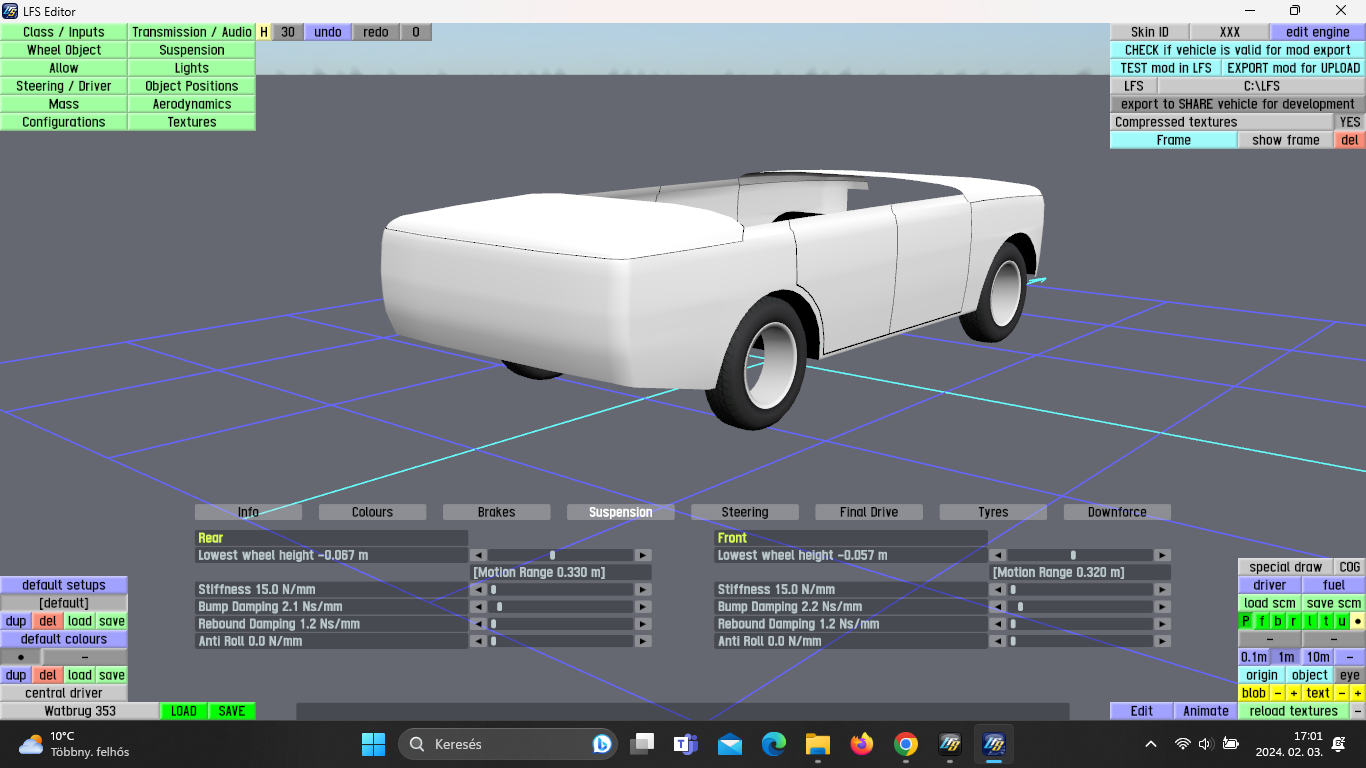Click left arrow for Front Lowest wheel height

998,555
